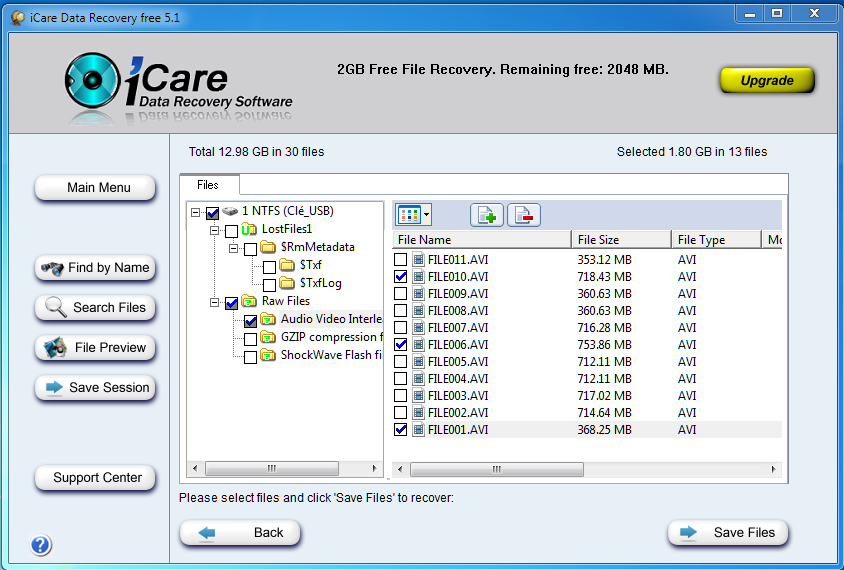Uncheck the FILE006.AVI checkbox
Screen dimensions: 844x570
(400, 344)
